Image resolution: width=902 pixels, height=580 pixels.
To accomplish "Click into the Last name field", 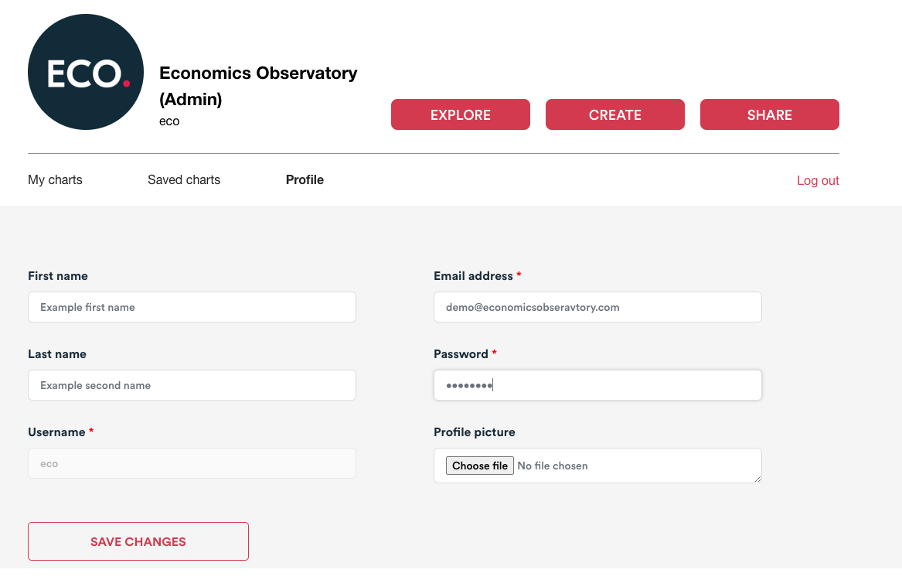I will point(192,386).
